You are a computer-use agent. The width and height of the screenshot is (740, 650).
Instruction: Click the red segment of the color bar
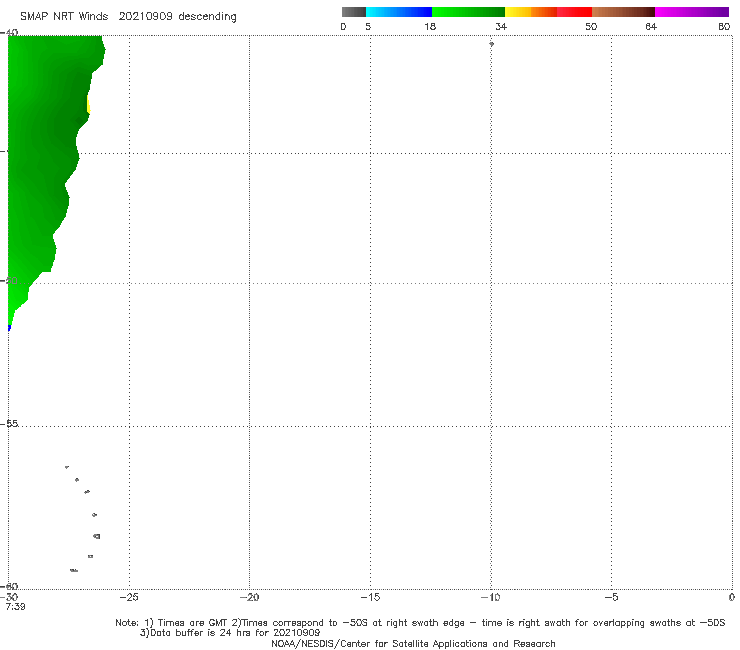574,12
